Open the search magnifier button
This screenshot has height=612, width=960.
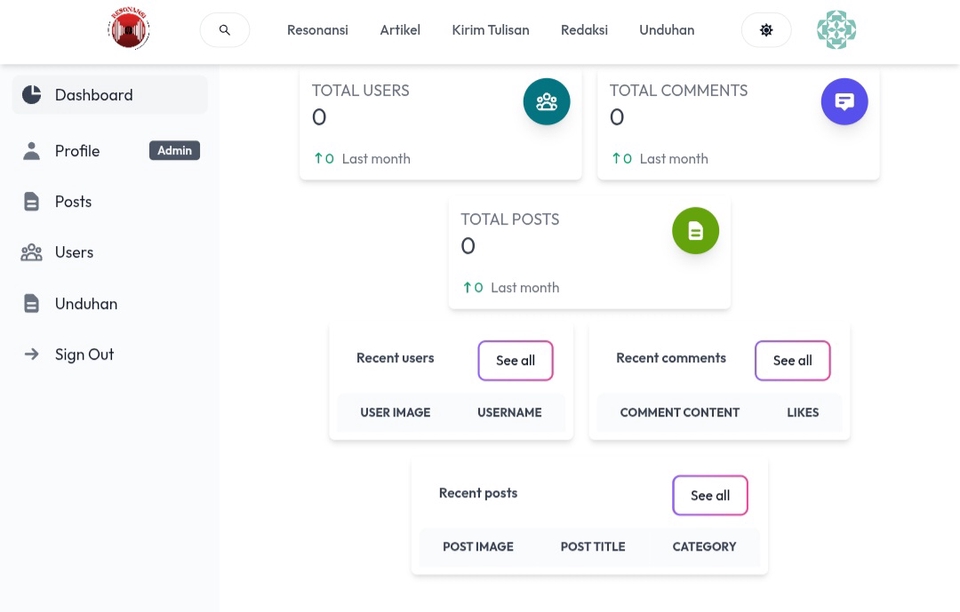(x=225, y=30)
